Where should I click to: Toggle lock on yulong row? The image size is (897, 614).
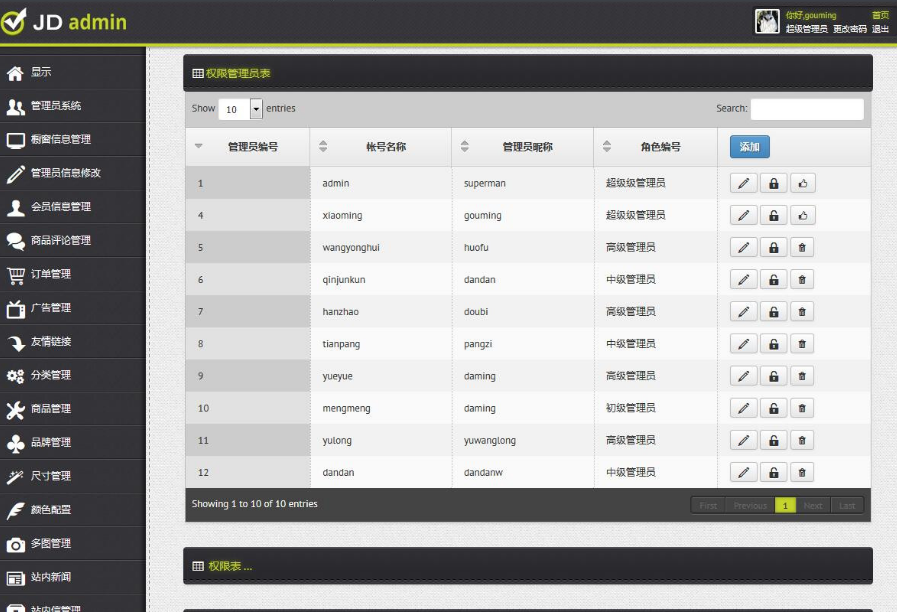click(x=773, y=440)
